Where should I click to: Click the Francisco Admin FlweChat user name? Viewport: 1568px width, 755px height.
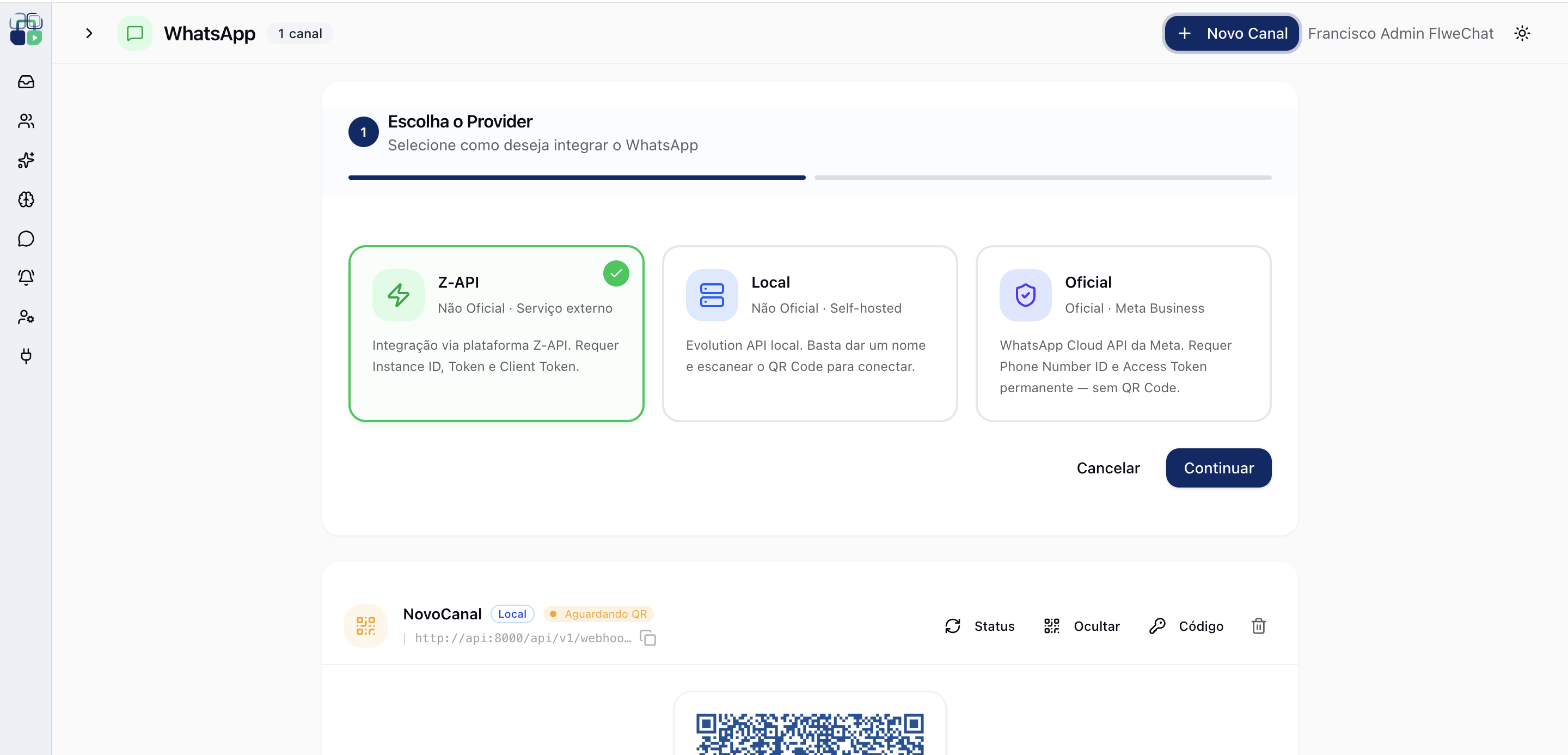(1401, 33)
